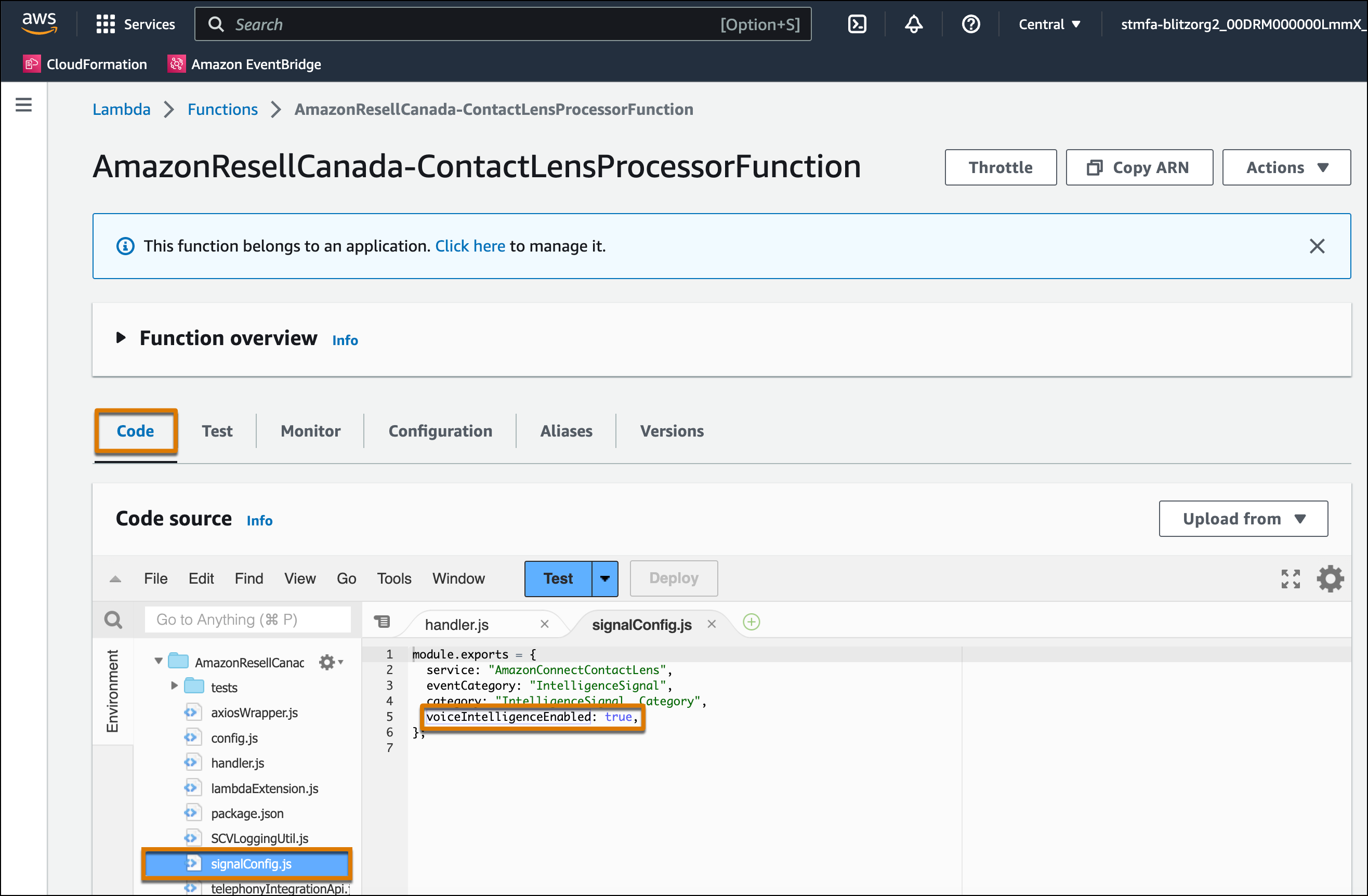Click the 'Click here' application link
This screenshot has width=1368, height=896.
point(470,246)
